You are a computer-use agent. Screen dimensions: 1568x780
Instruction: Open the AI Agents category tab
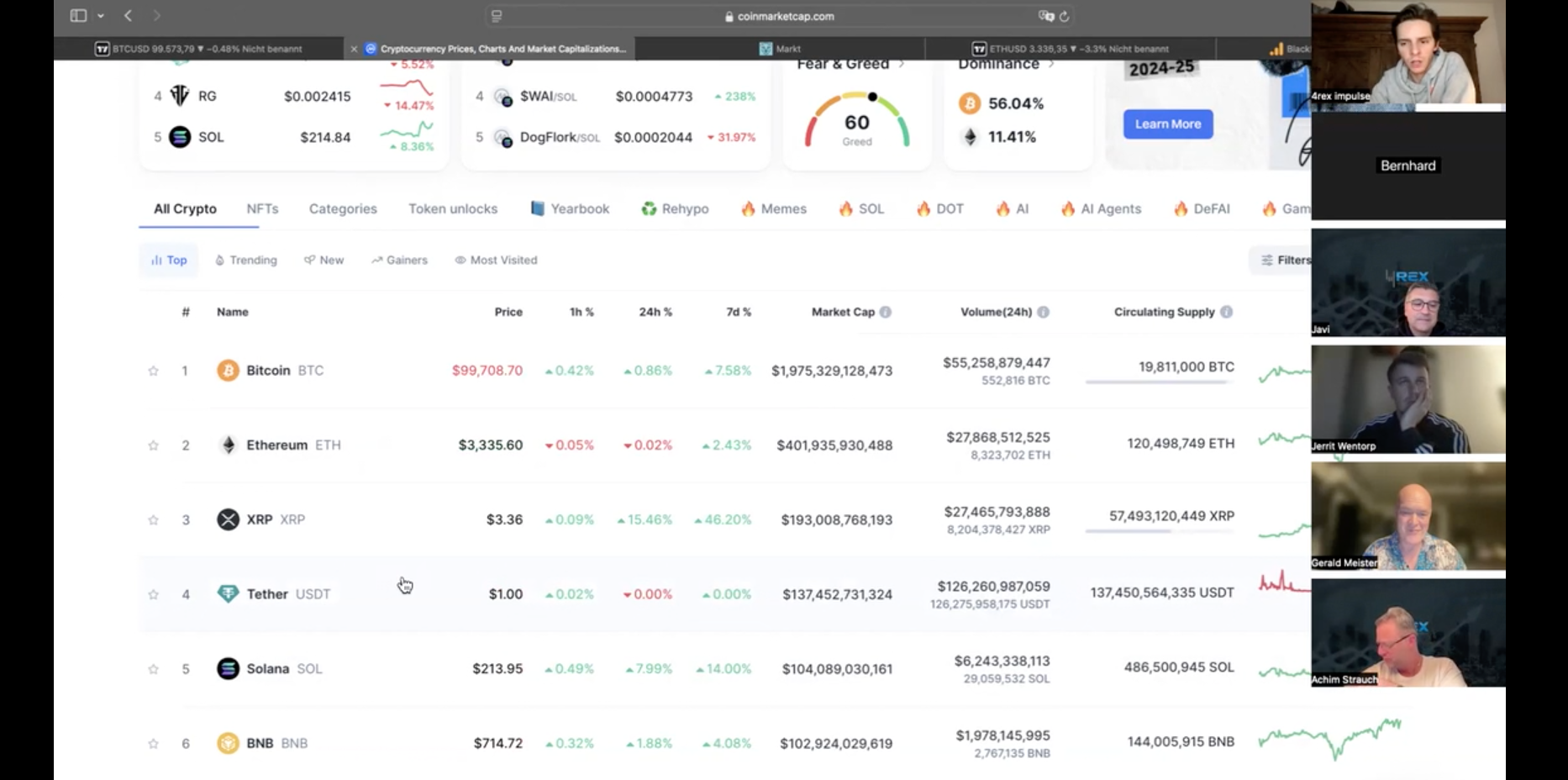pos(1101,208)
